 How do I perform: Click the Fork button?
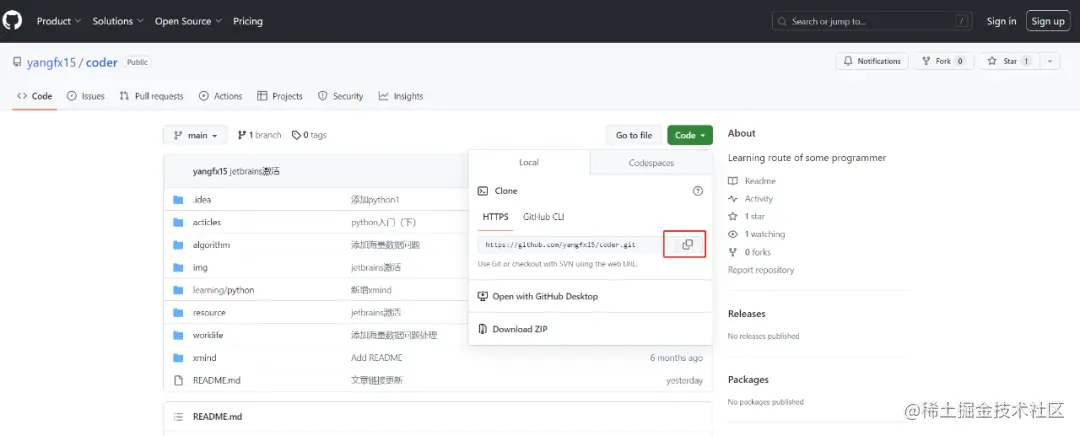pos(943,61)
